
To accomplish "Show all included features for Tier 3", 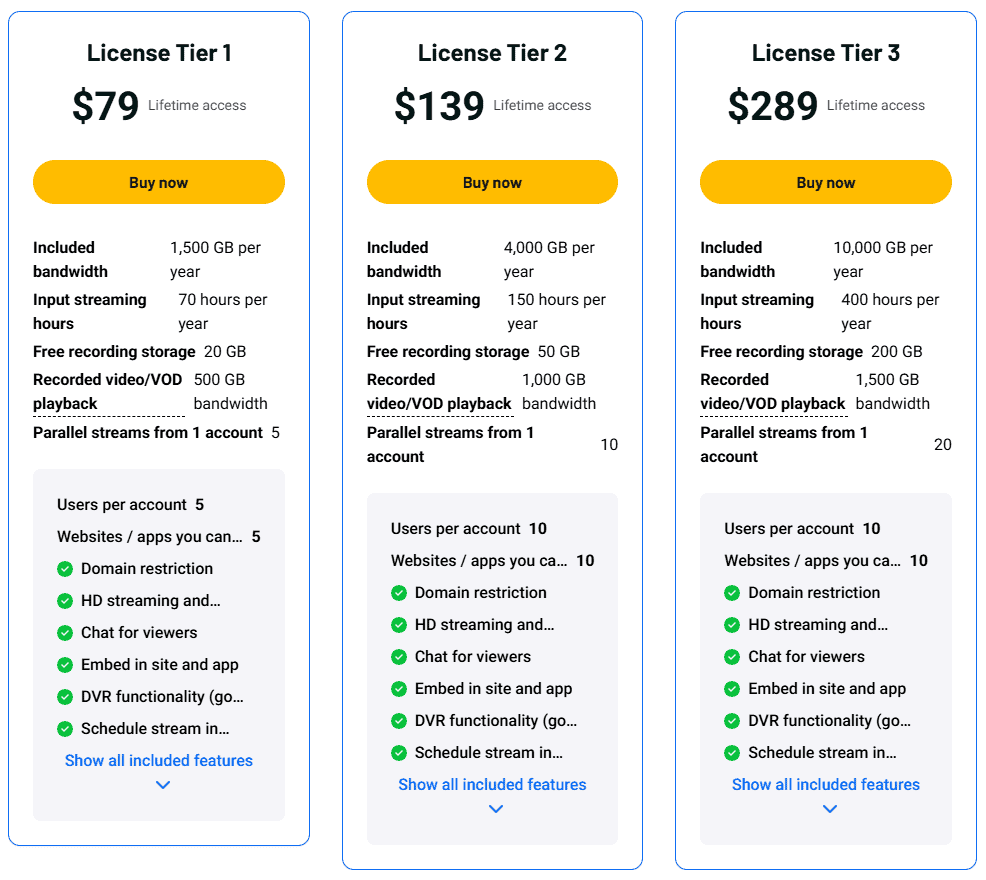I will coord(826,784).
